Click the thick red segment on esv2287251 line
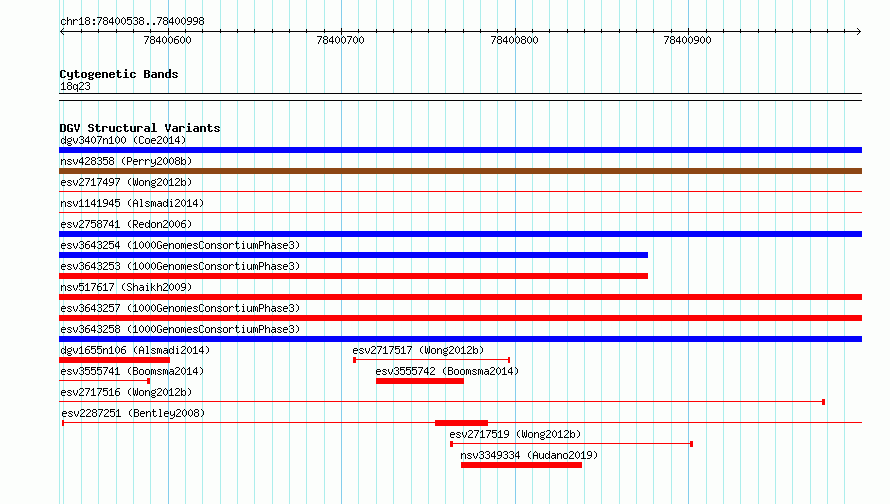This screenshot has width=890, height=504. (461, 423)
